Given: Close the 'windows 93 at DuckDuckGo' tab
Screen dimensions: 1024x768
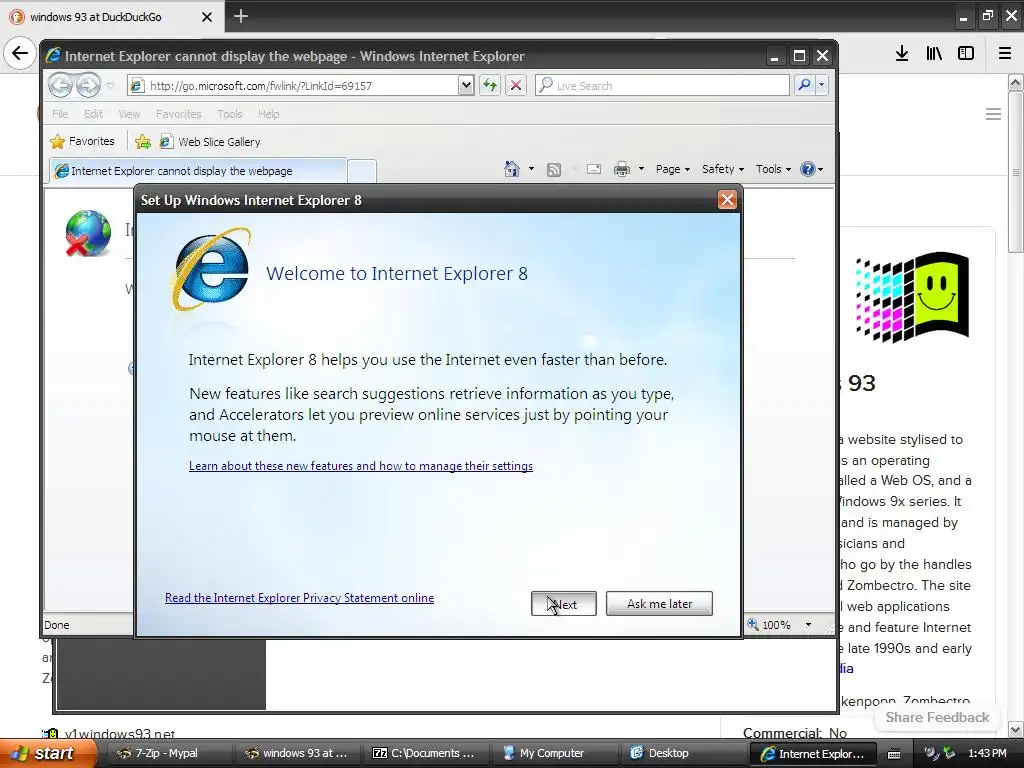Looking at the screenshot, I should tap(206, 17).
